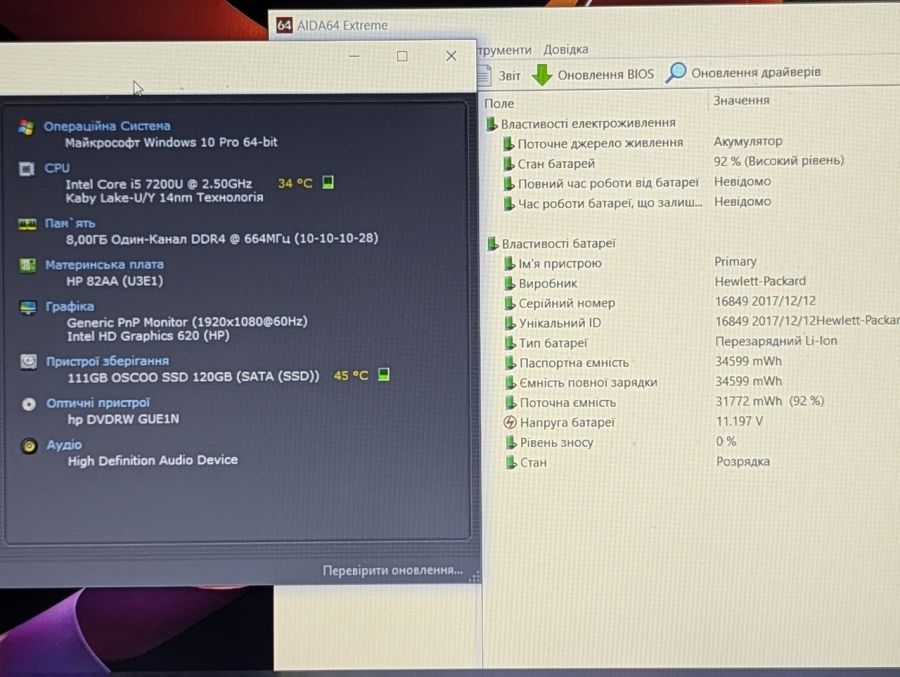
Task: Click the Intel HD Graphics 620 (HP) entry
Action: [x=148, y=336]
